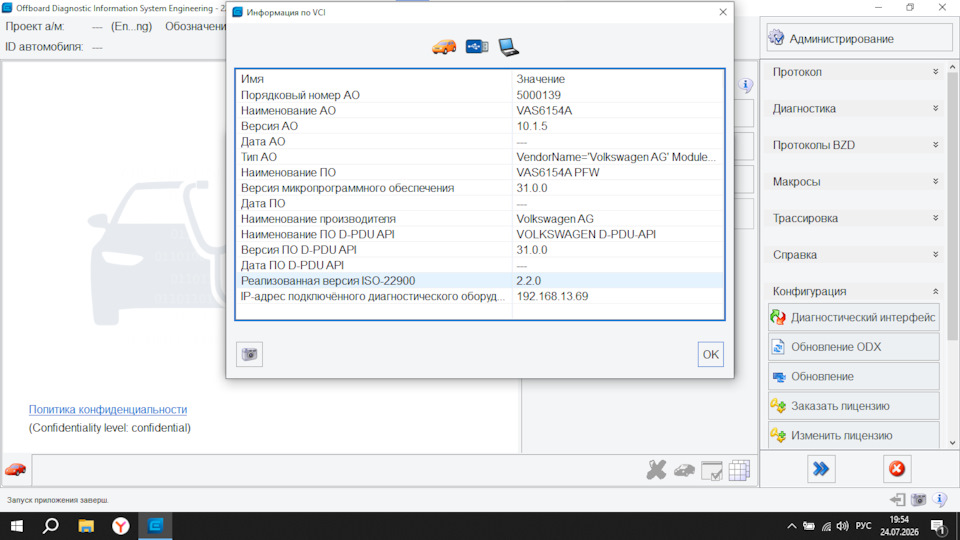Click the Имя column header
Viewport: 960px width, 540px height.
[x=373, y=79]
